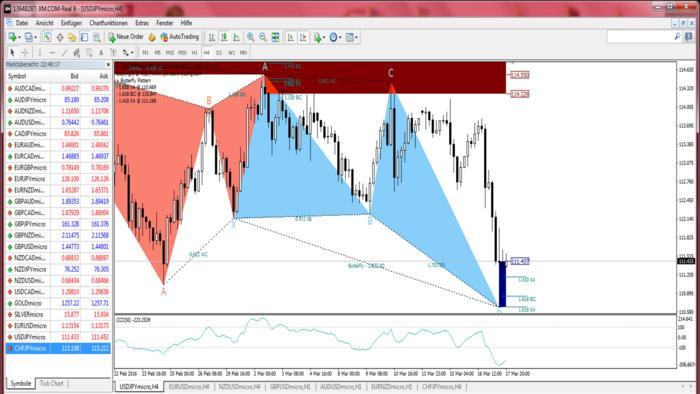This screenshot has height=394, width=700.
Task: Select GOLDmicro in market watch
Action: click(58, 303)
